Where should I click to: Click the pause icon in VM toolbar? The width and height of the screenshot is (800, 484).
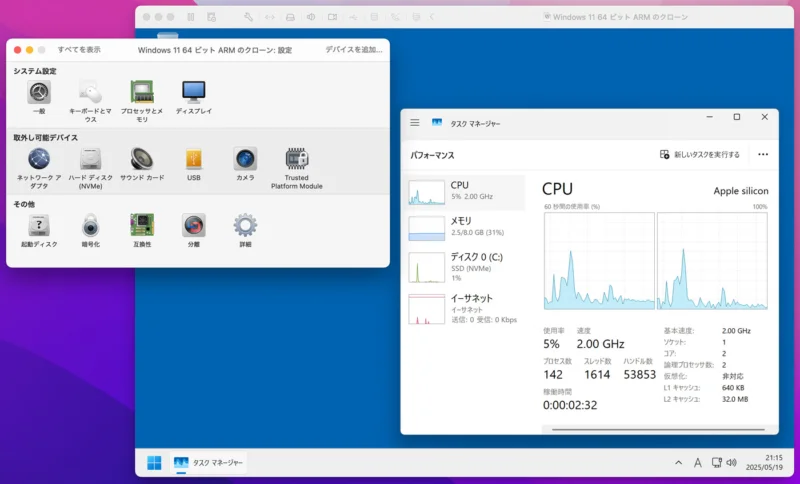point(191,17)
